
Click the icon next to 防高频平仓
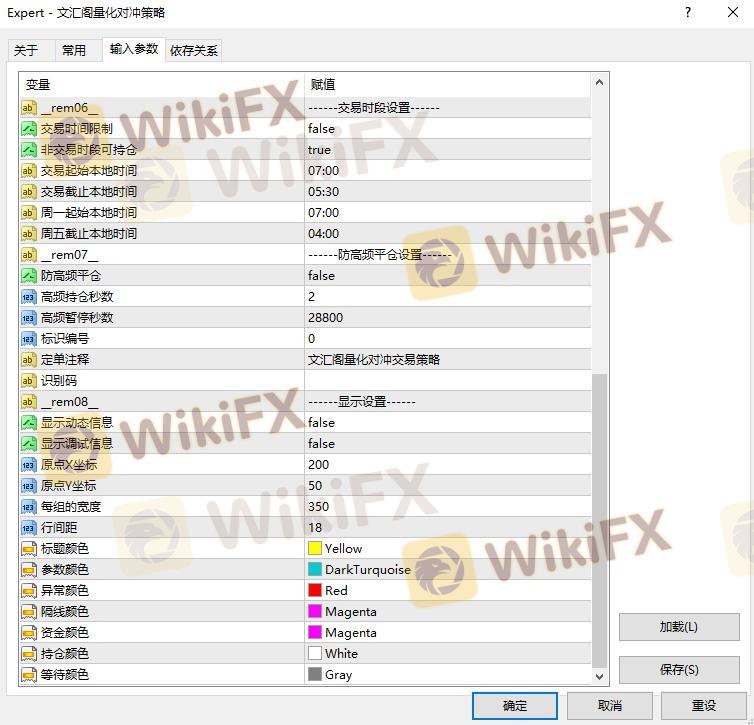tap(28, 276)
